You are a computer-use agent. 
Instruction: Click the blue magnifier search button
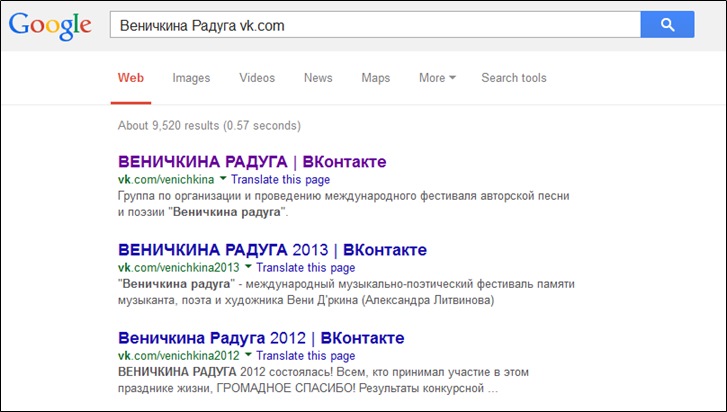(x=667, y=25)
